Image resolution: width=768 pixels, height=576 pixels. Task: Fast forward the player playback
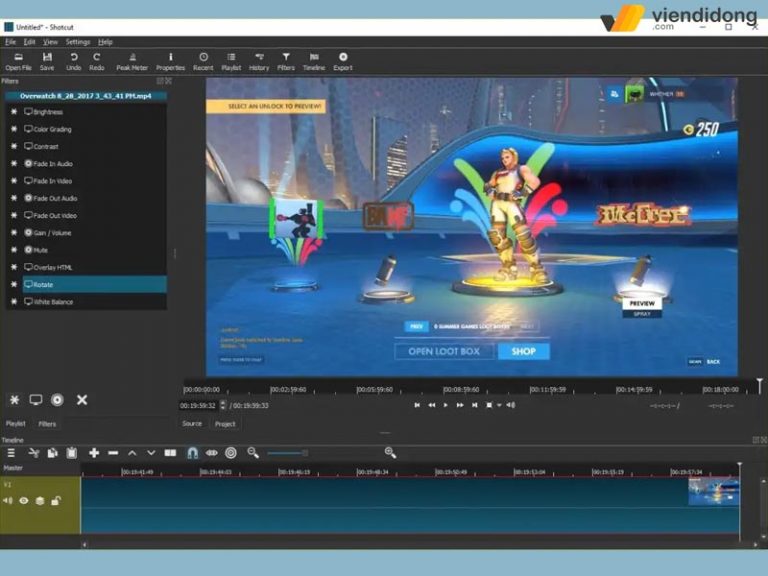pyautogui.click(x=459, y=405)
